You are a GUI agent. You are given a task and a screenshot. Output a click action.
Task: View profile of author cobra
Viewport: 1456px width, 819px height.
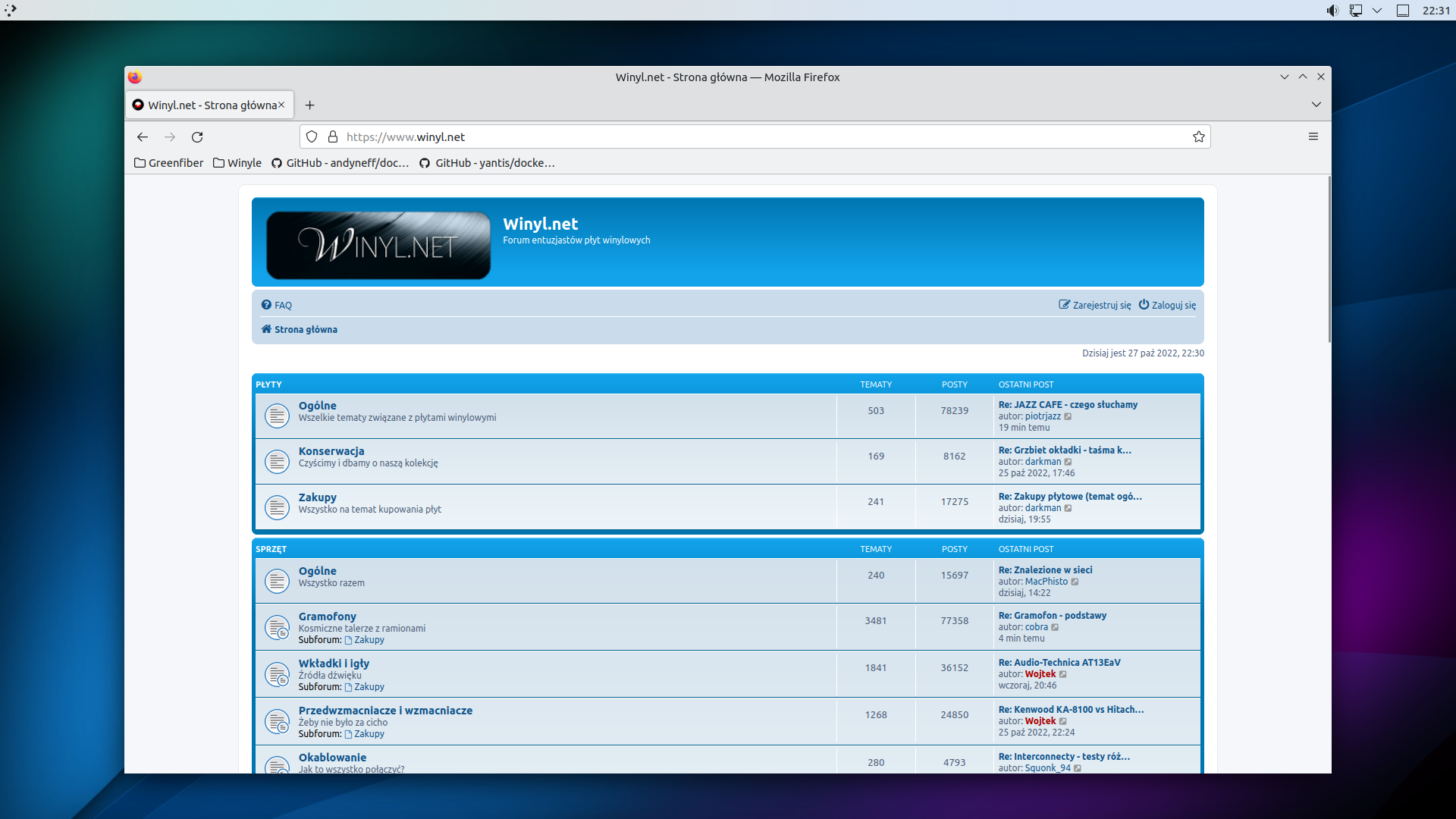tap(1037, 627)
